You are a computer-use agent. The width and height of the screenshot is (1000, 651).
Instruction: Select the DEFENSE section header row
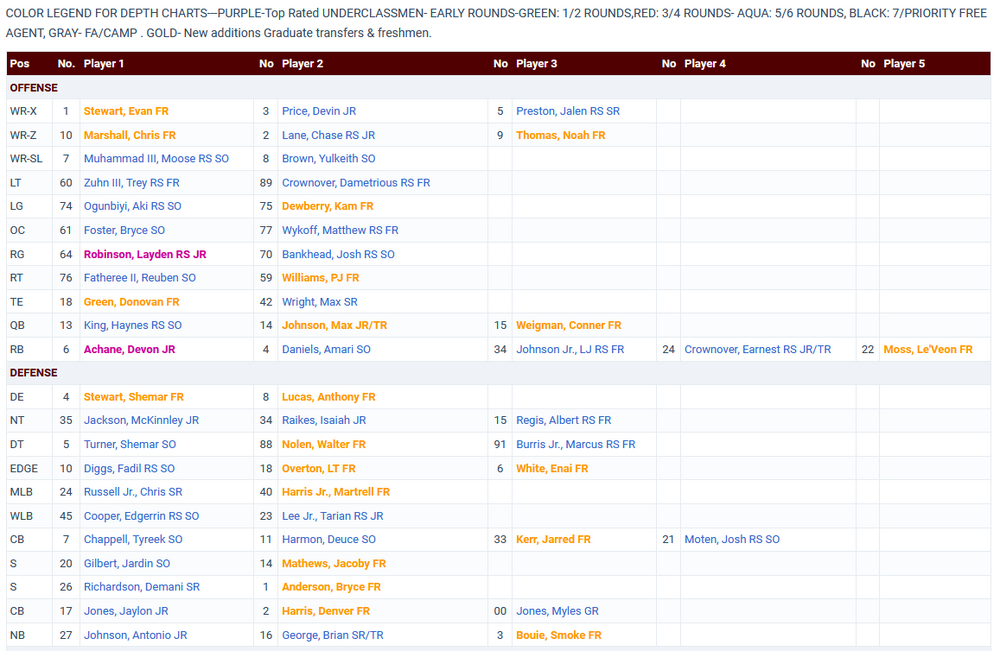[34, 373]
